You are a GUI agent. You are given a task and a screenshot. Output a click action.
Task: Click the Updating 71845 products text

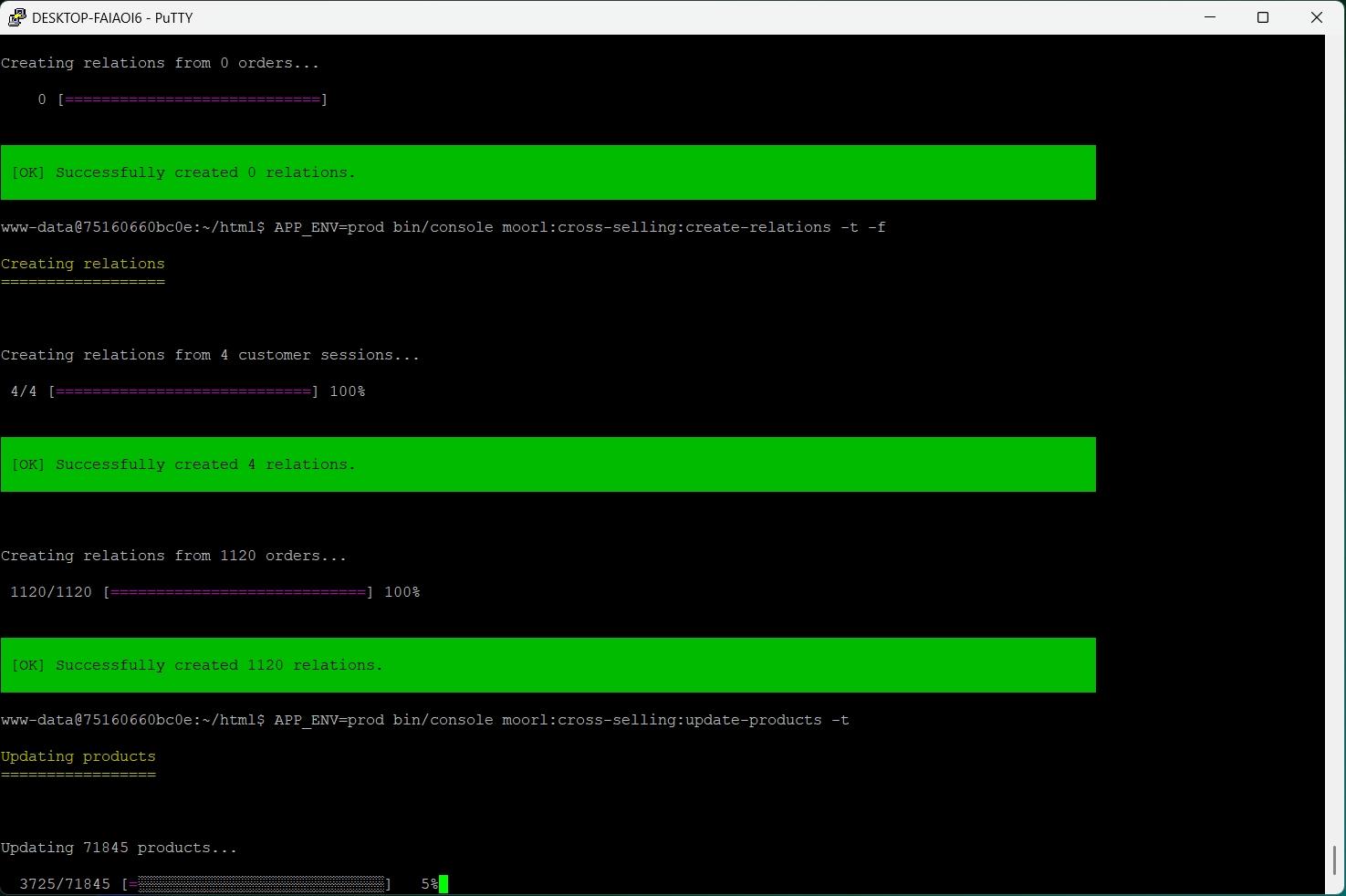click(x=119, y=848)
